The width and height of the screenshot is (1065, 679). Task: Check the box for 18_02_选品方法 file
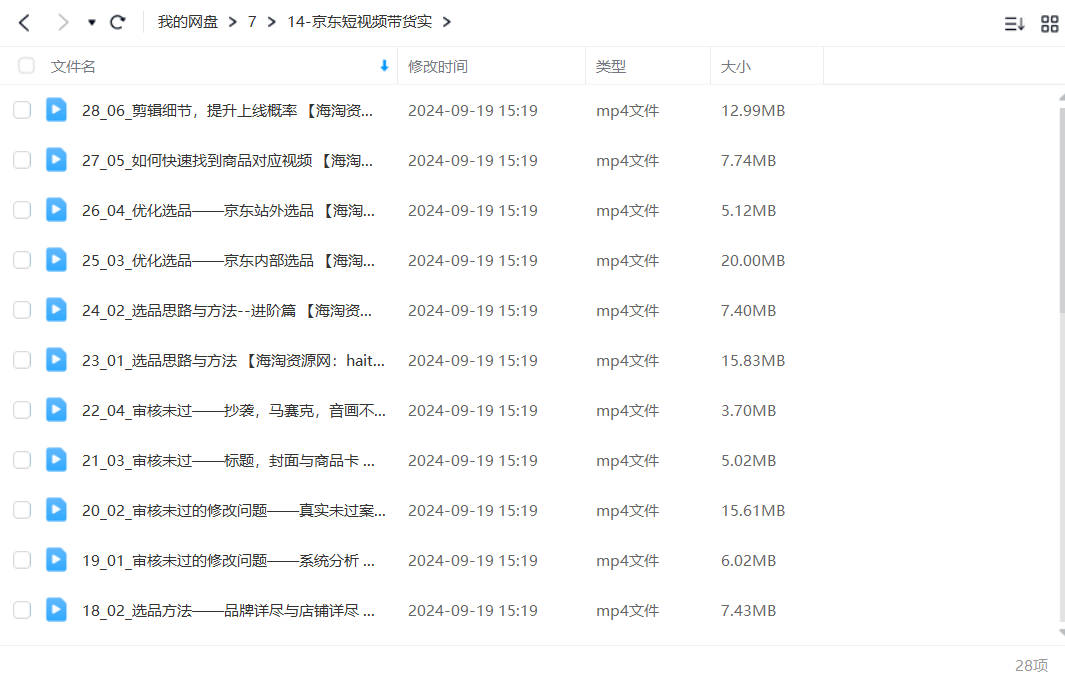[22, 610]
